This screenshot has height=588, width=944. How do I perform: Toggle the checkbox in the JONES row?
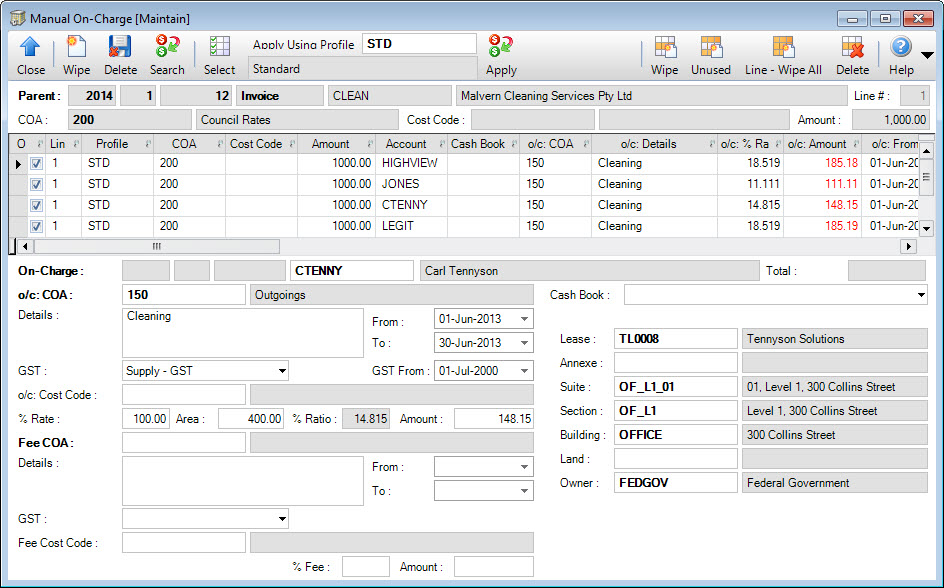point(37,184)
